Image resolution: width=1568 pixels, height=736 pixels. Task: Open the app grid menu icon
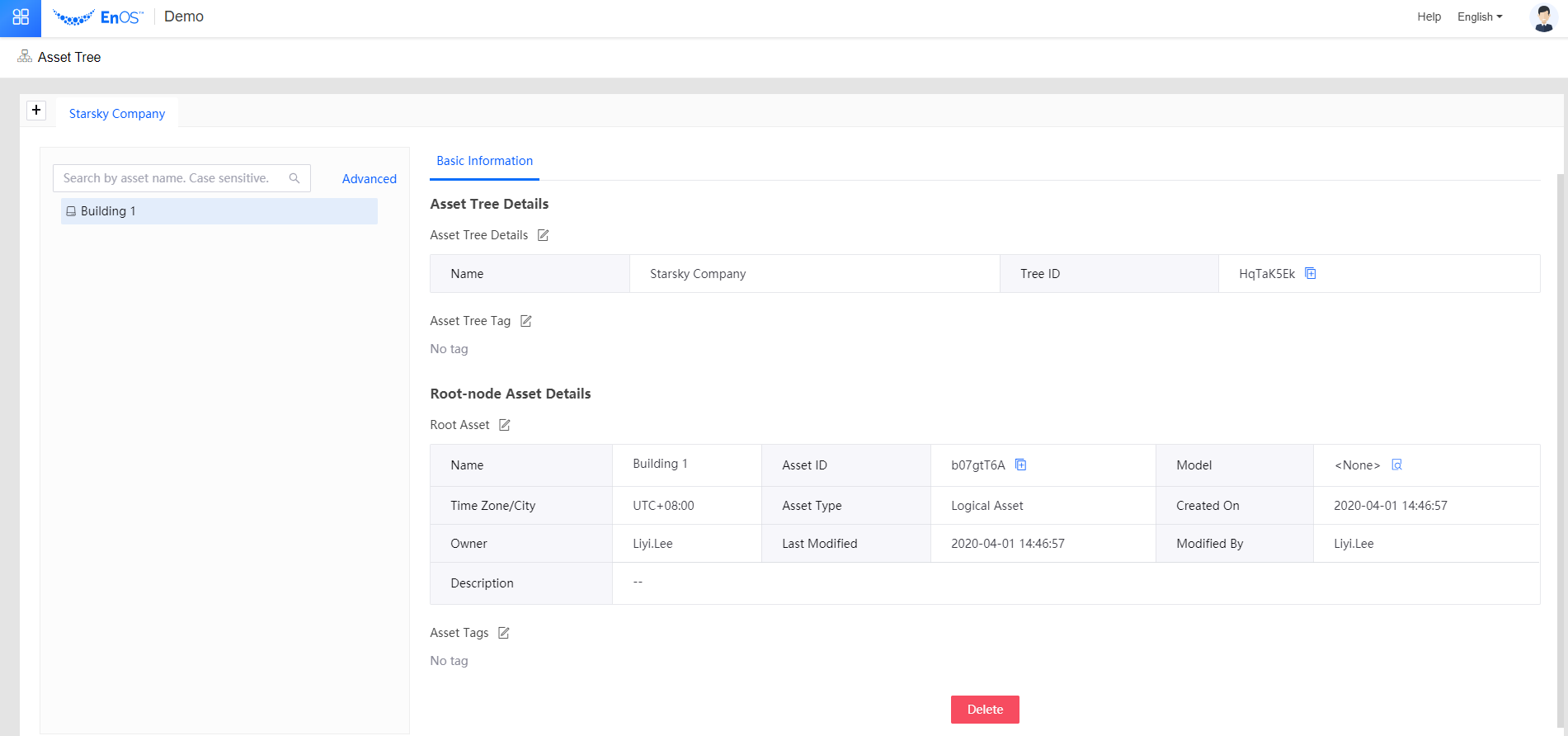point(21,17)
